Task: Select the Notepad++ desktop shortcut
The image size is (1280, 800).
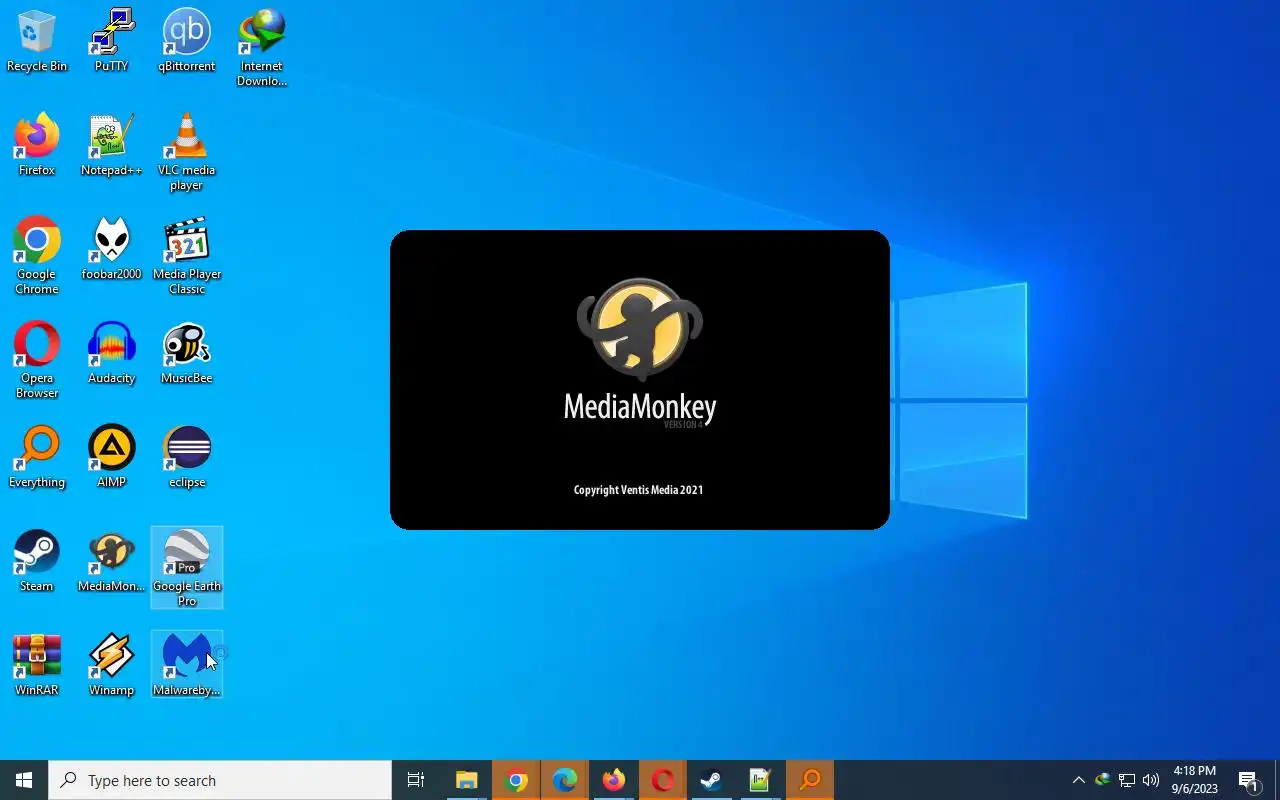Action: pyautogui.click(x=111, y=145)
